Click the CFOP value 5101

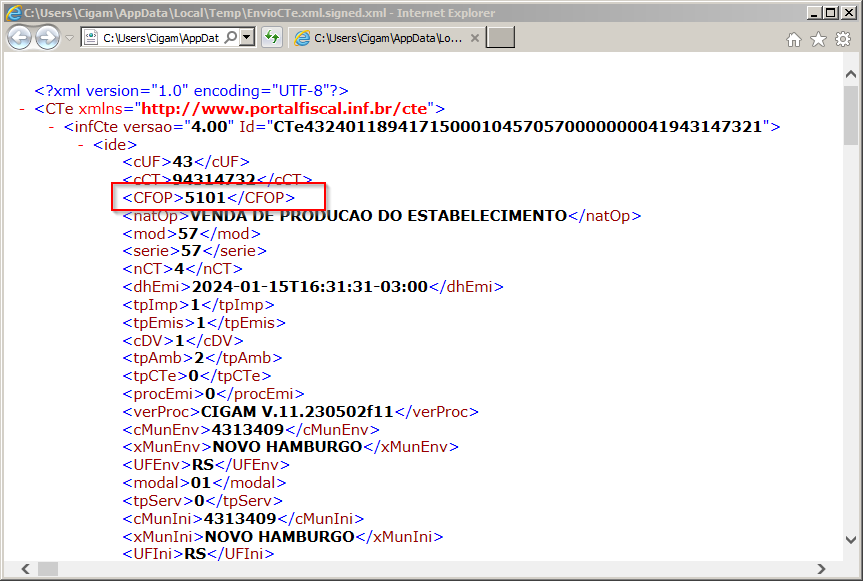pyautogui.click(x=205, y=198)
